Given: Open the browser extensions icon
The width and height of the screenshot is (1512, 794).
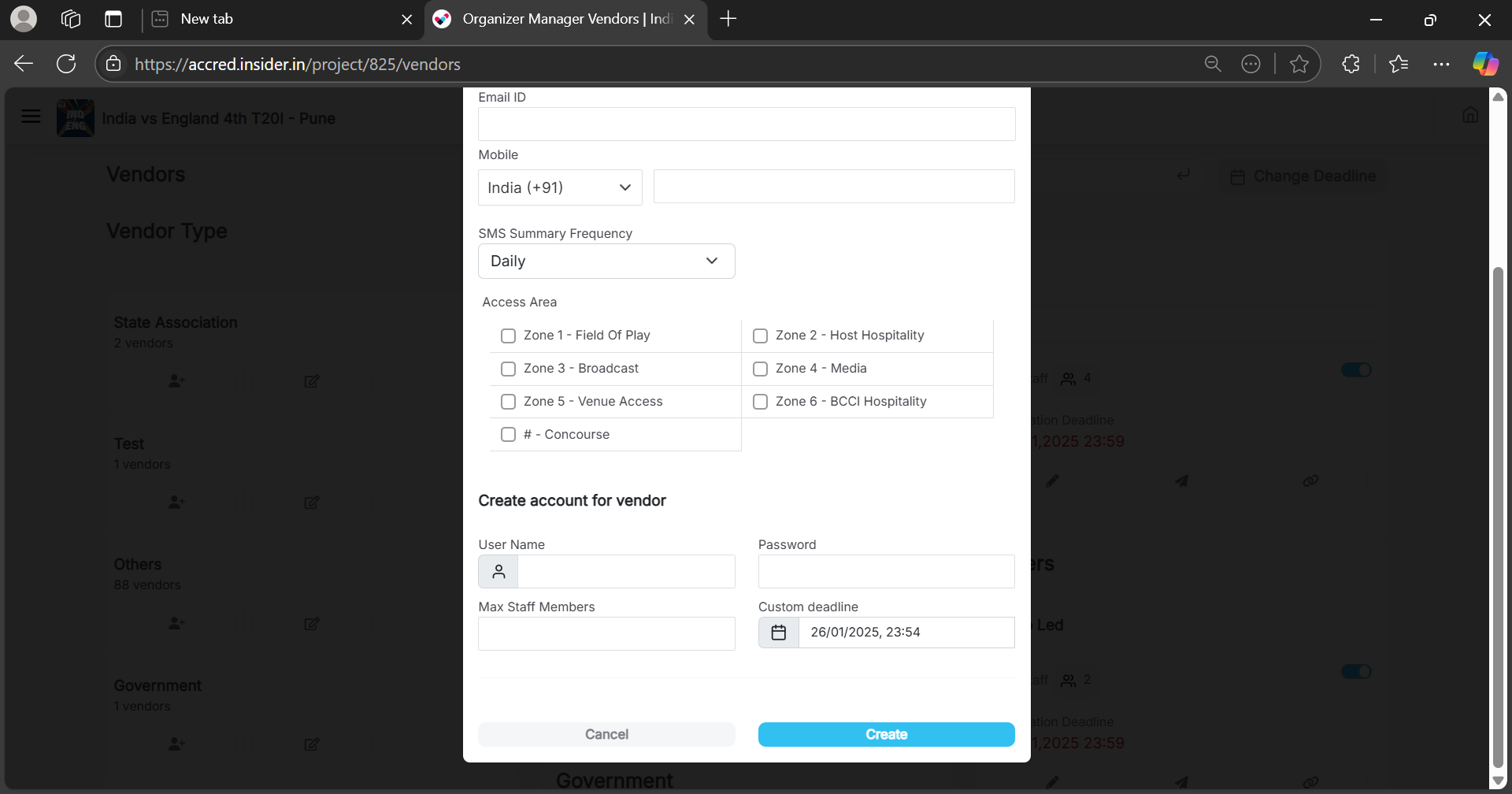Looking at the screenshot, I should [1351, 64].
